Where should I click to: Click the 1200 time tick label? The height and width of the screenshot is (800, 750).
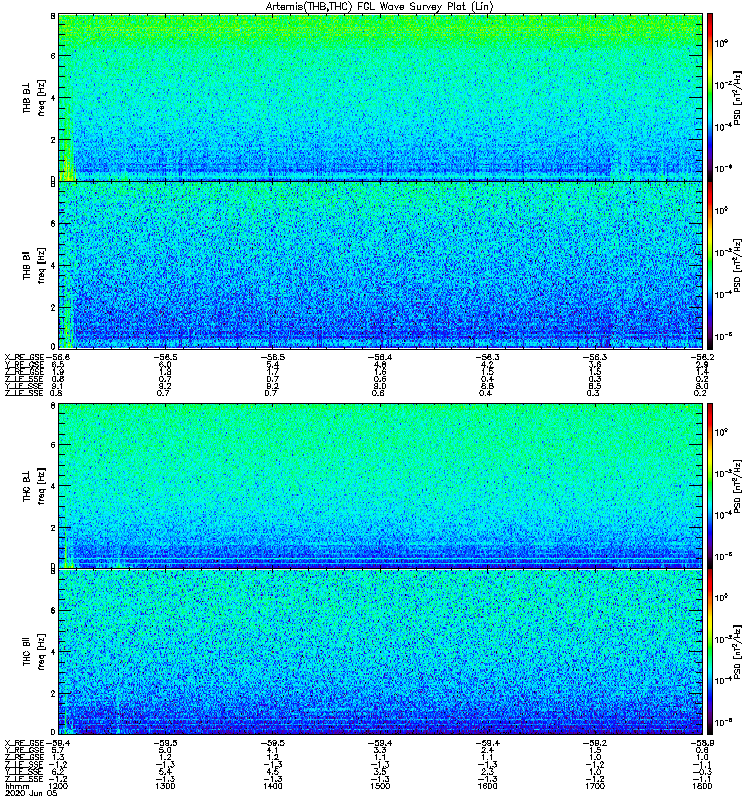pos(58,786)
